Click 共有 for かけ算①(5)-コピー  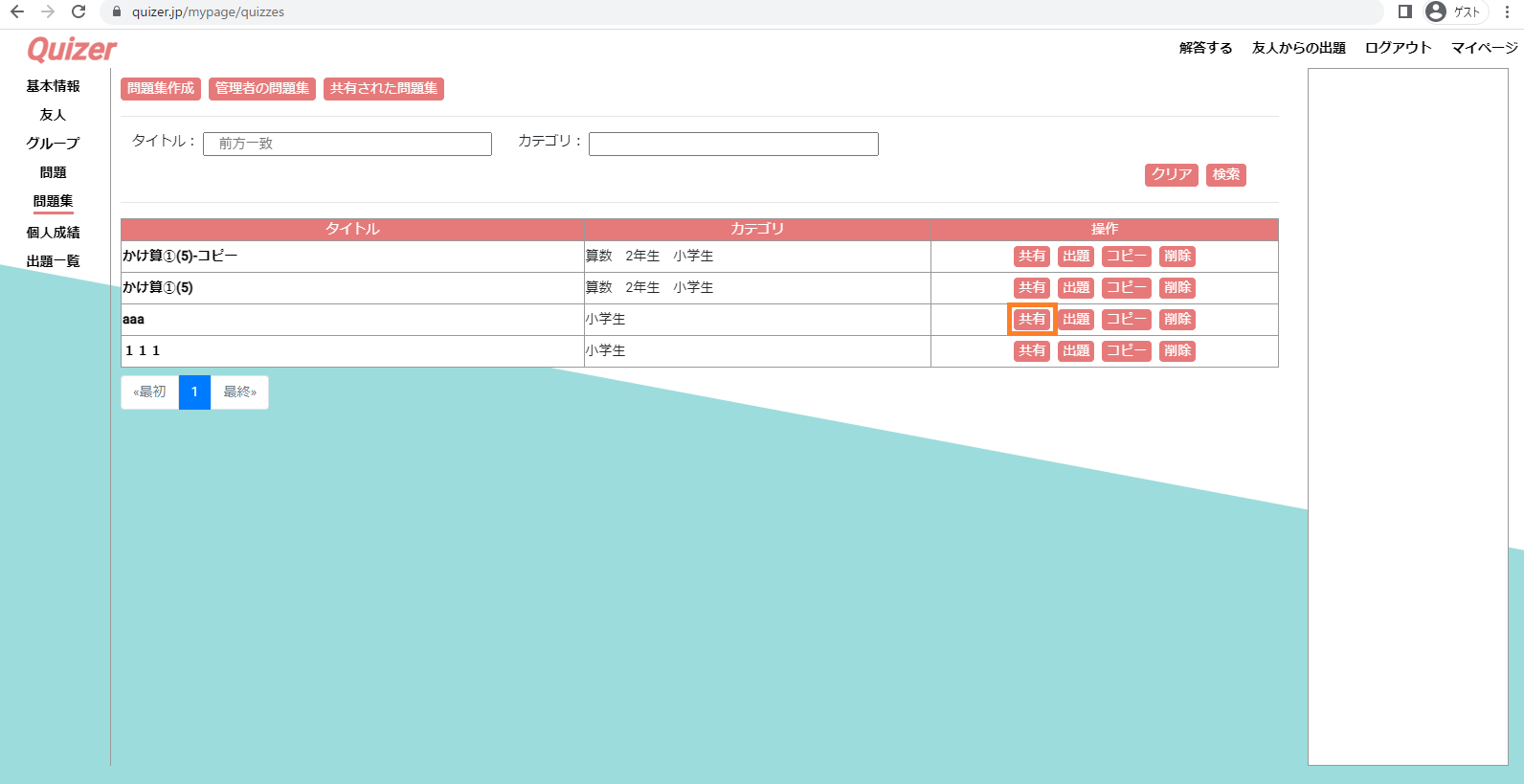coord(1032,257)
